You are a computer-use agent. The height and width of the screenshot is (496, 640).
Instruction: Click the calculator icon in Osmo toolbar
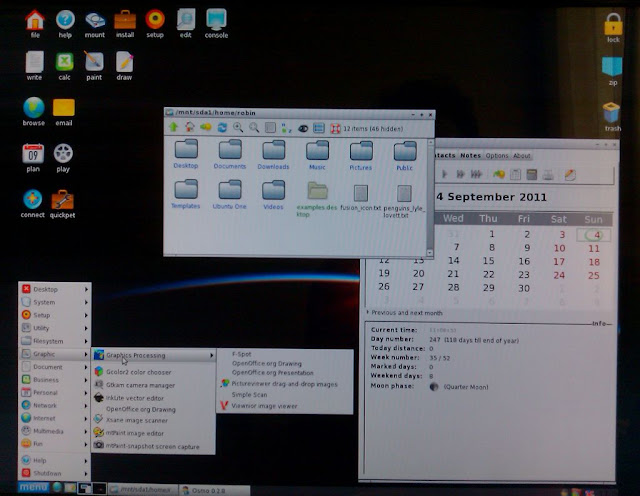[531, 175]
